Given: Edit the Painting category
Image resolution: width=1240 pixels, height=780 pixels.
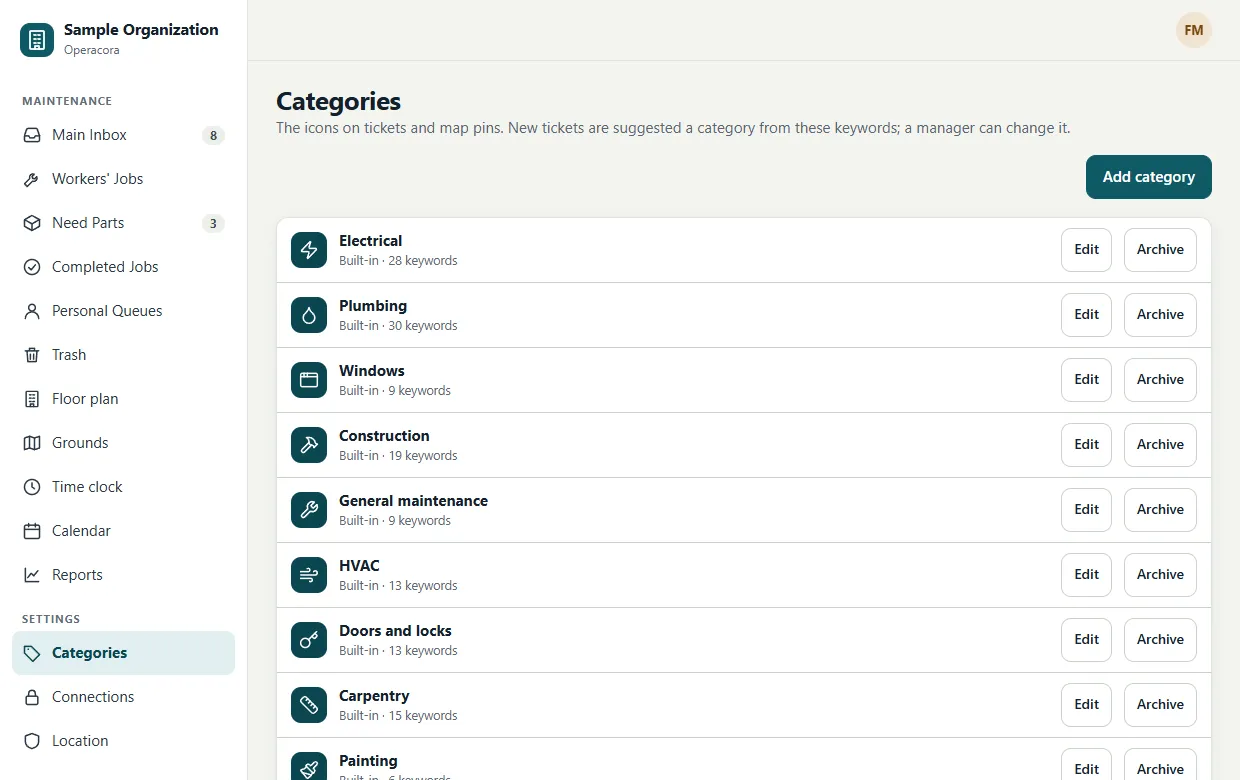Looking at the screenshot, I should pos(1086,765).
